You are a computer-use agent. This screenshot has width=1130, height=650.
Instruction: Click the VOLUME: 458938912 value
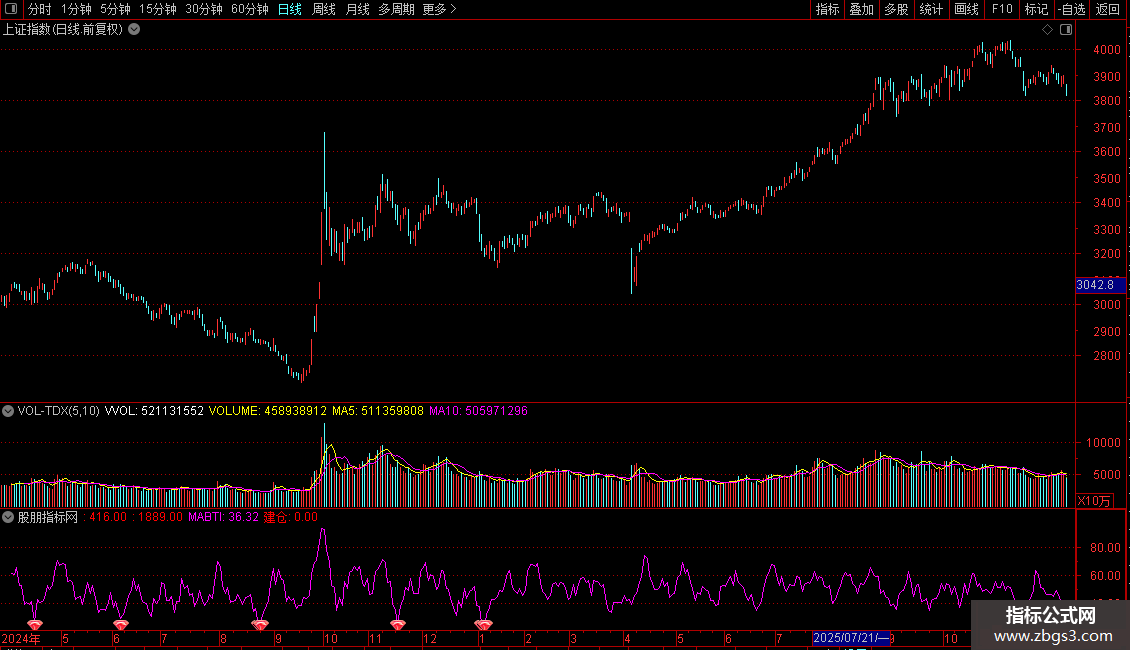tap(267, 411)
